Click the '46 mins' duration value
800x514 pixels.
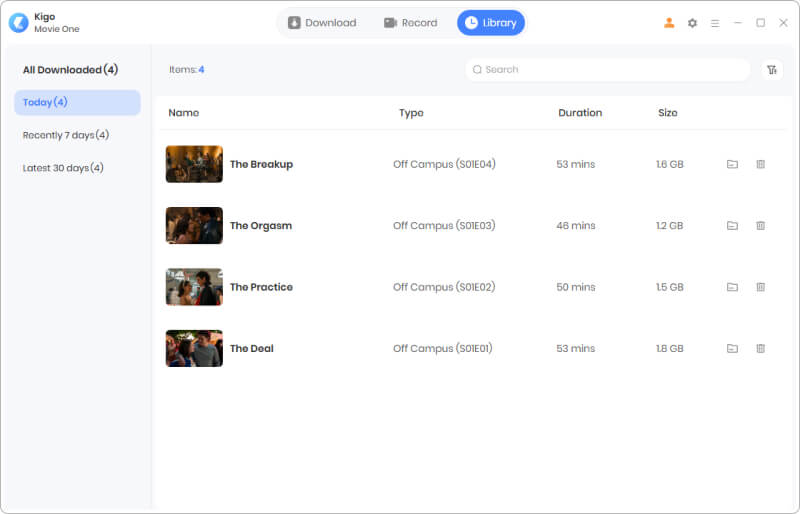(576, 226)
